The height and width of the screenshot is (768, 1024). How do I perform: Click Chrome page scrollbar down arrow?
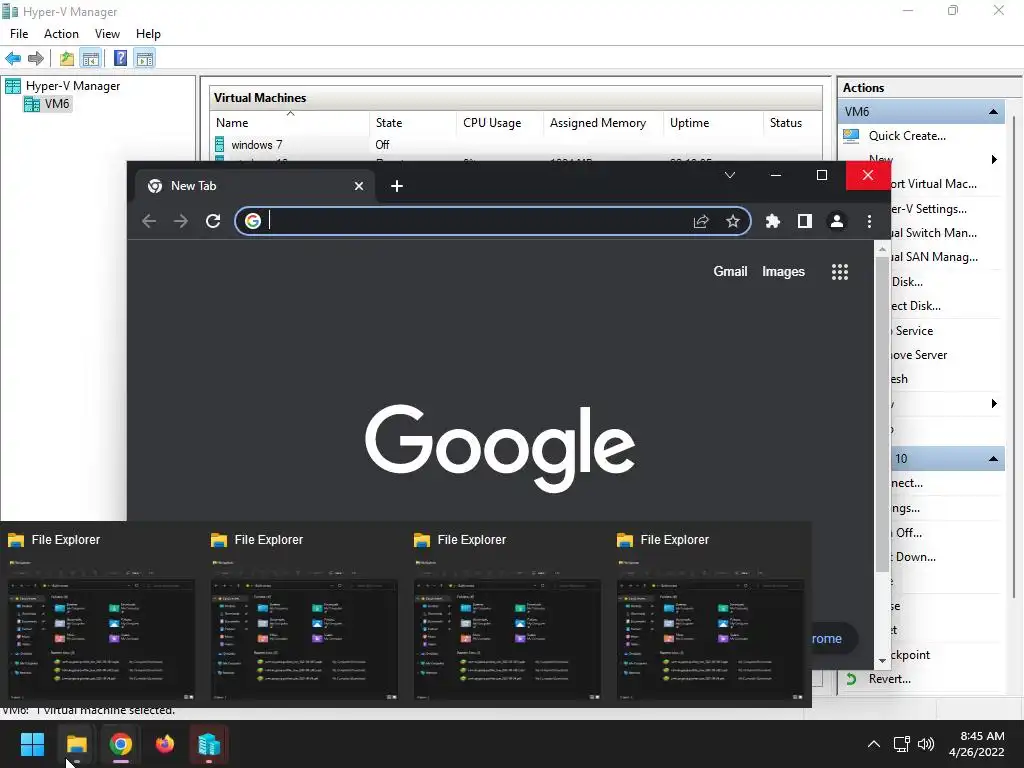(882, 661)
